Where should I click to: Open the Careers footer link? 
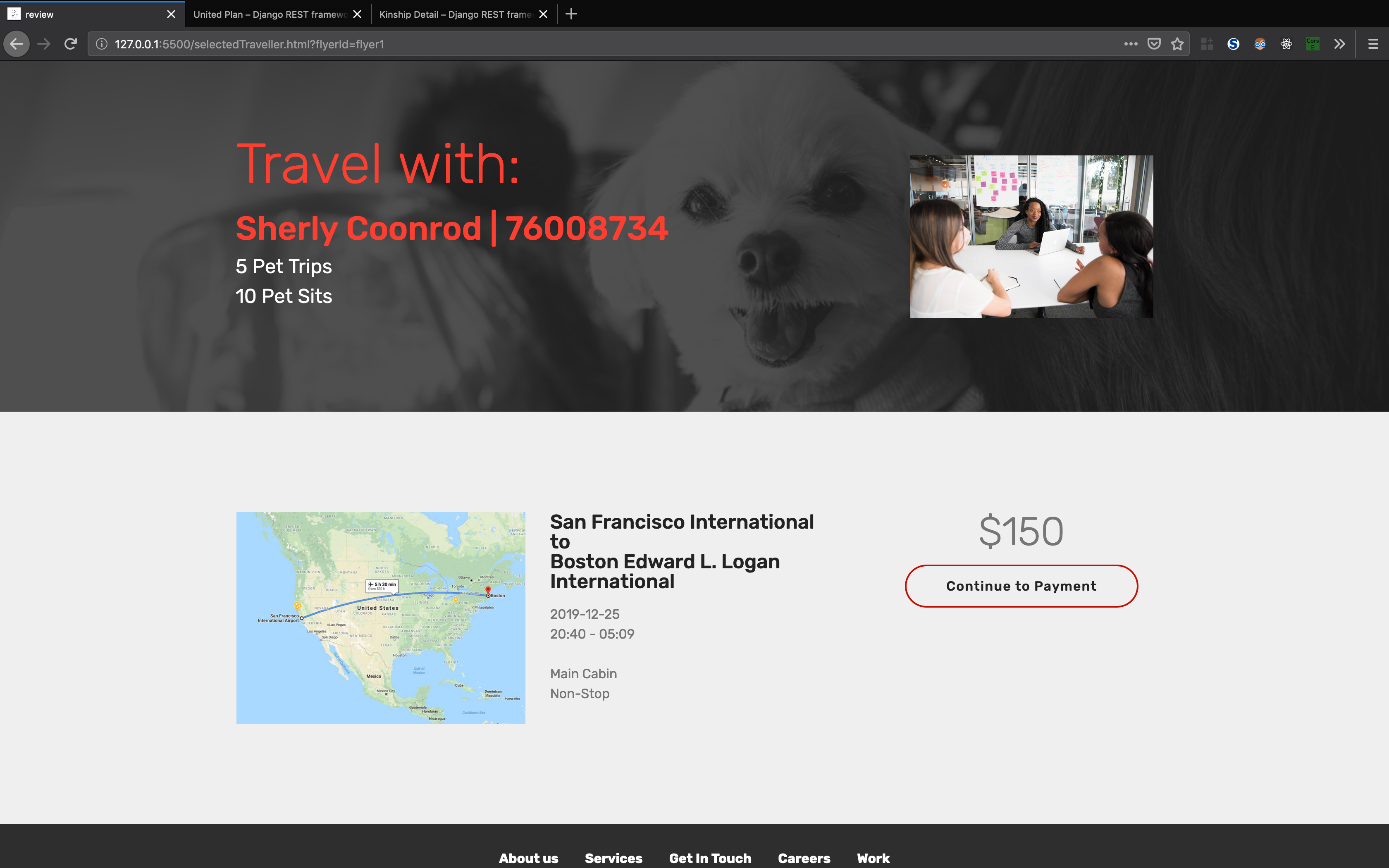coord(804,858)
